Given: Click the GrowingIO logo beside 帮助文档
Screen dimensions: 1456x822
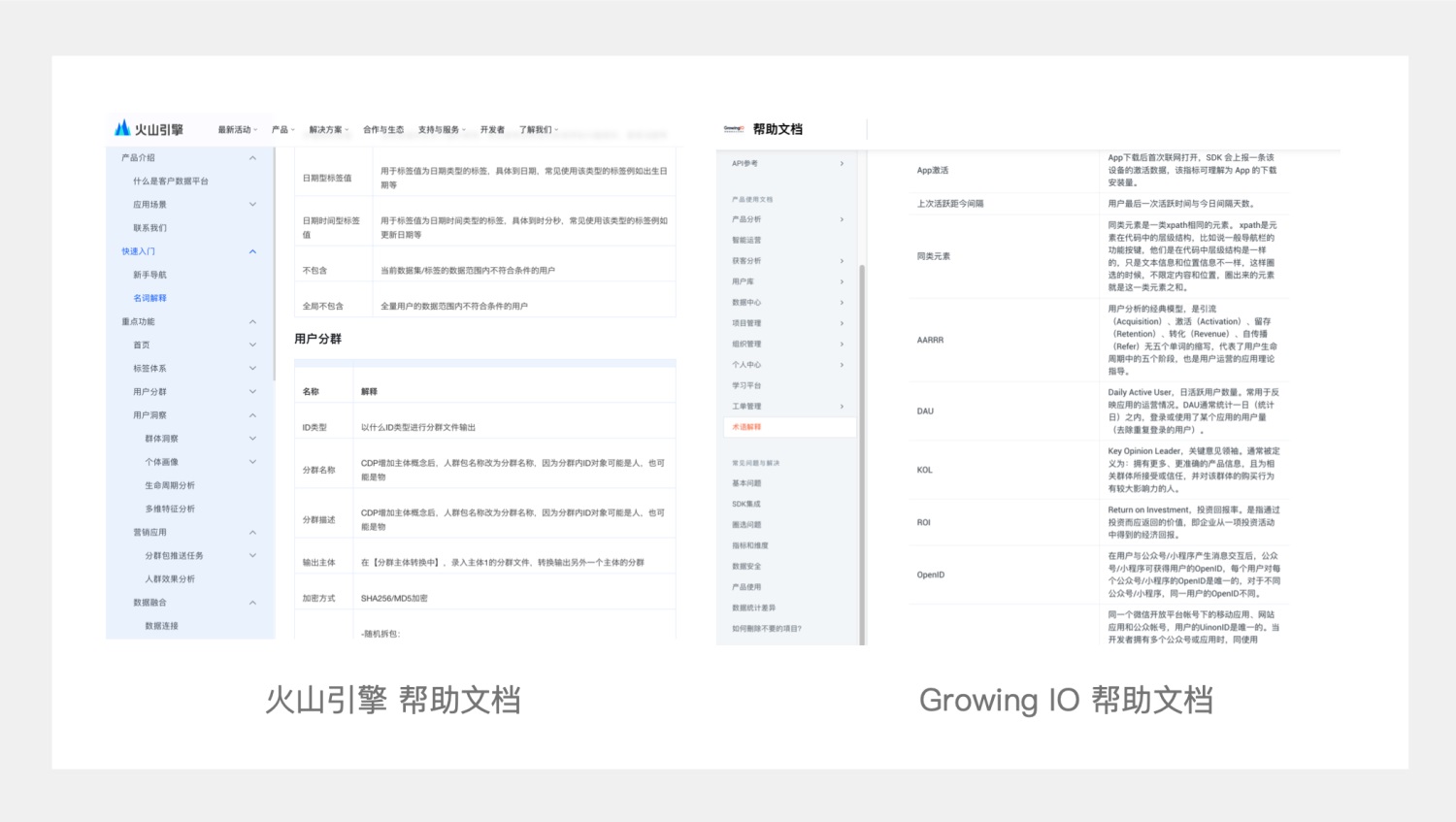Looking at the screenshot, I should pos(734,128).
